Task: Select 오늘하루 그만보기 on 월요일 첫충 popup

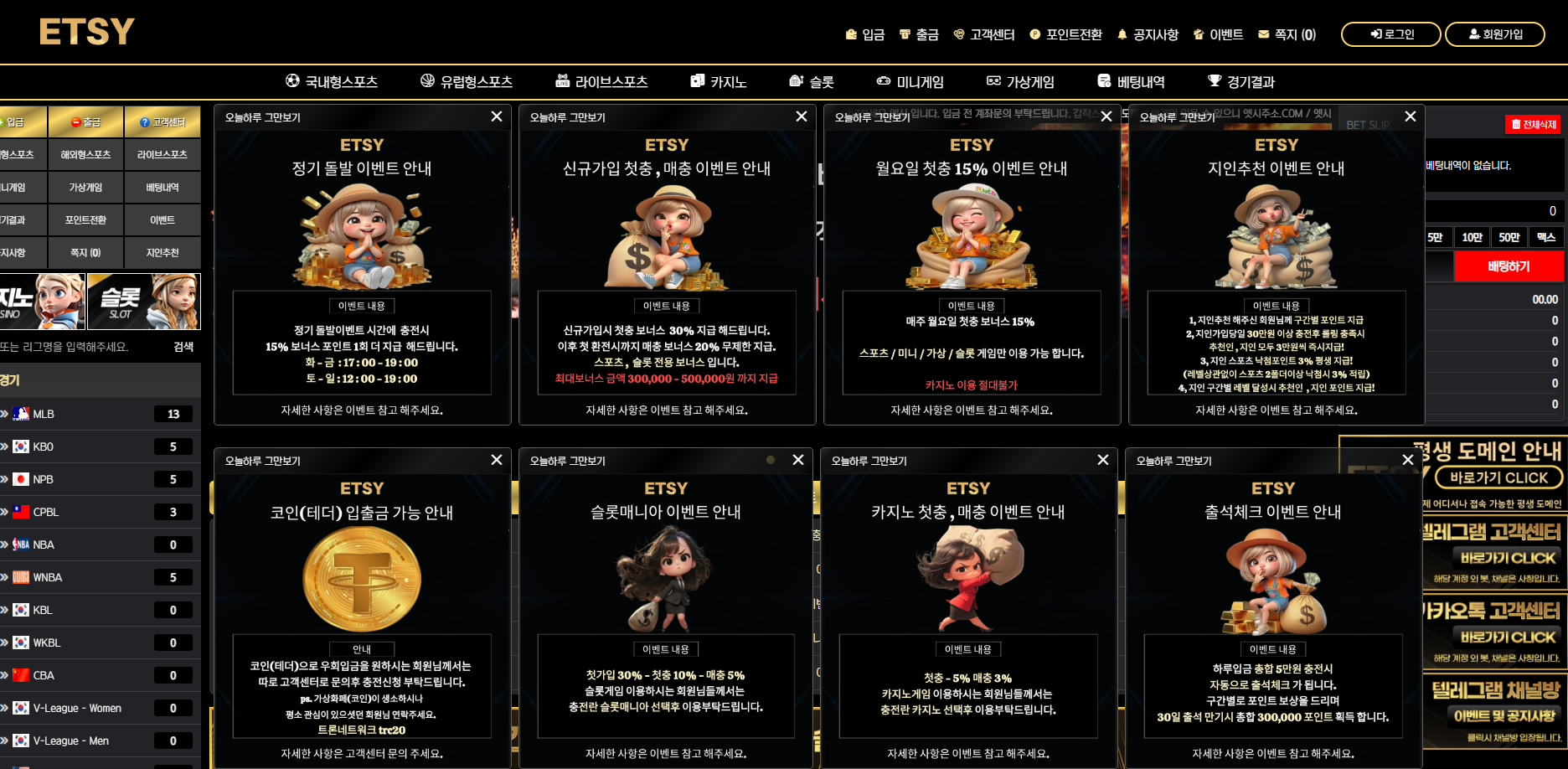Action: [872, 117]
